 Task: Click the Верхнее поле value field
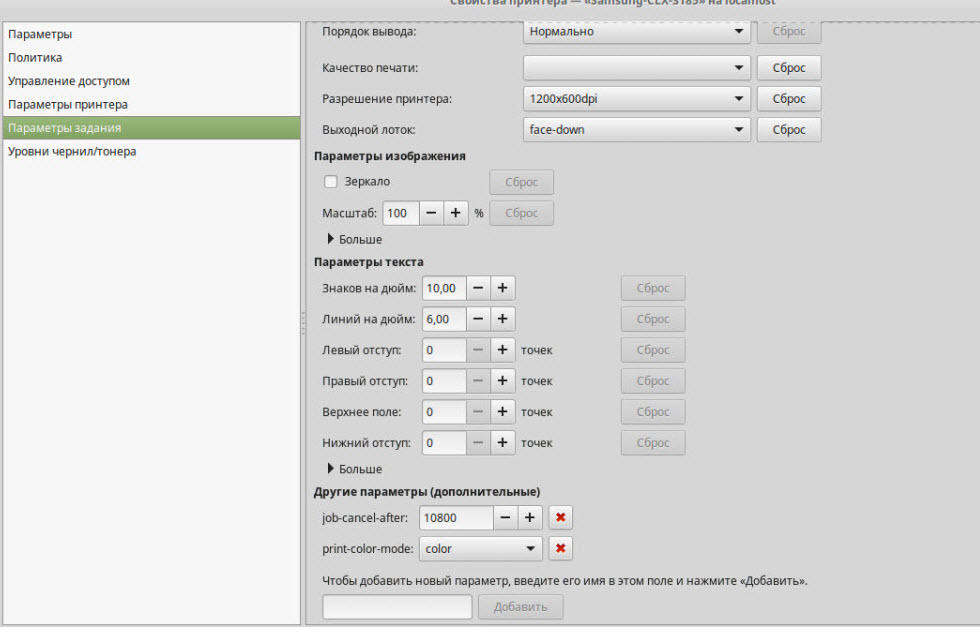(x=444, y=412)
